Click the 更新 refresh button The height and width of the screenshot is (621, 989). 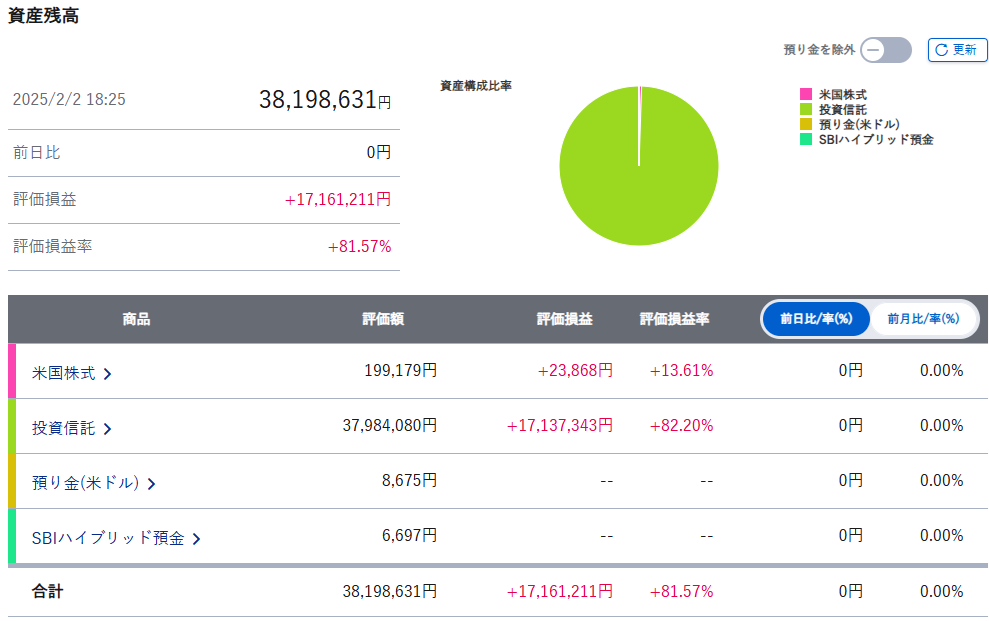pos(957,50)
